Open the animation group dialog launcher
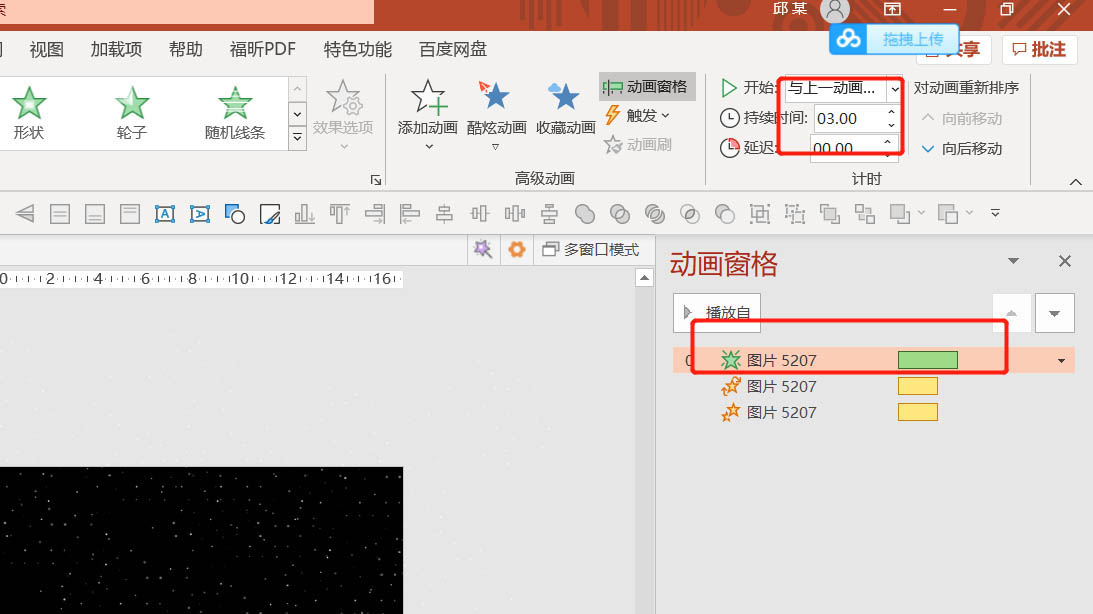This screenshot has width=1093, height=614. point(376,181)
